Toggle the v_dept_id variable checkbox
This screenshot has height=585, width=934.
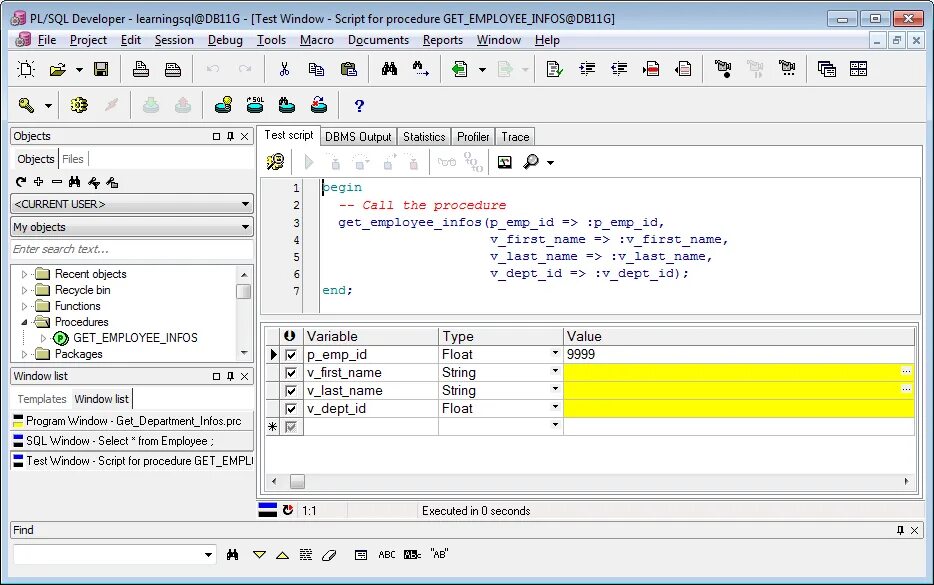click(291, 409)
